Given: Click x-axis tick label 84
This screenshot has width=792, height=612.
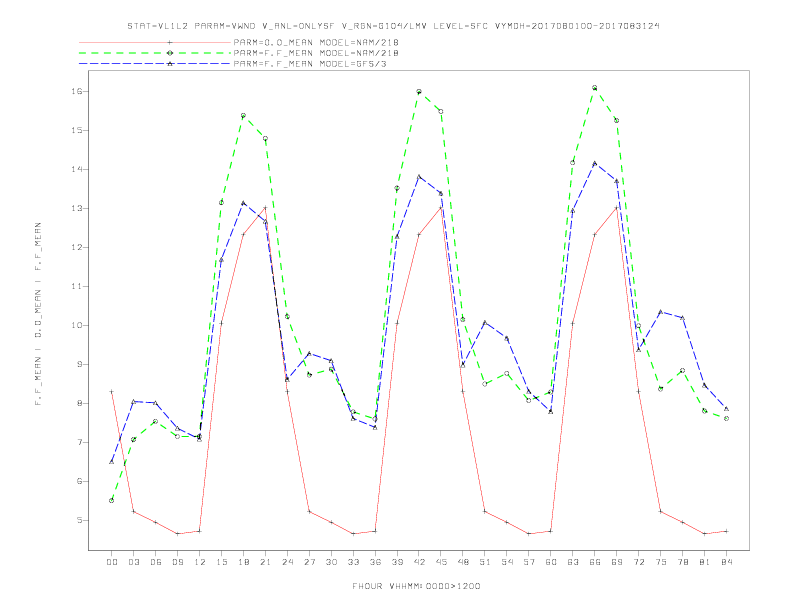Looking at the screenshot, I should point(726,562).
